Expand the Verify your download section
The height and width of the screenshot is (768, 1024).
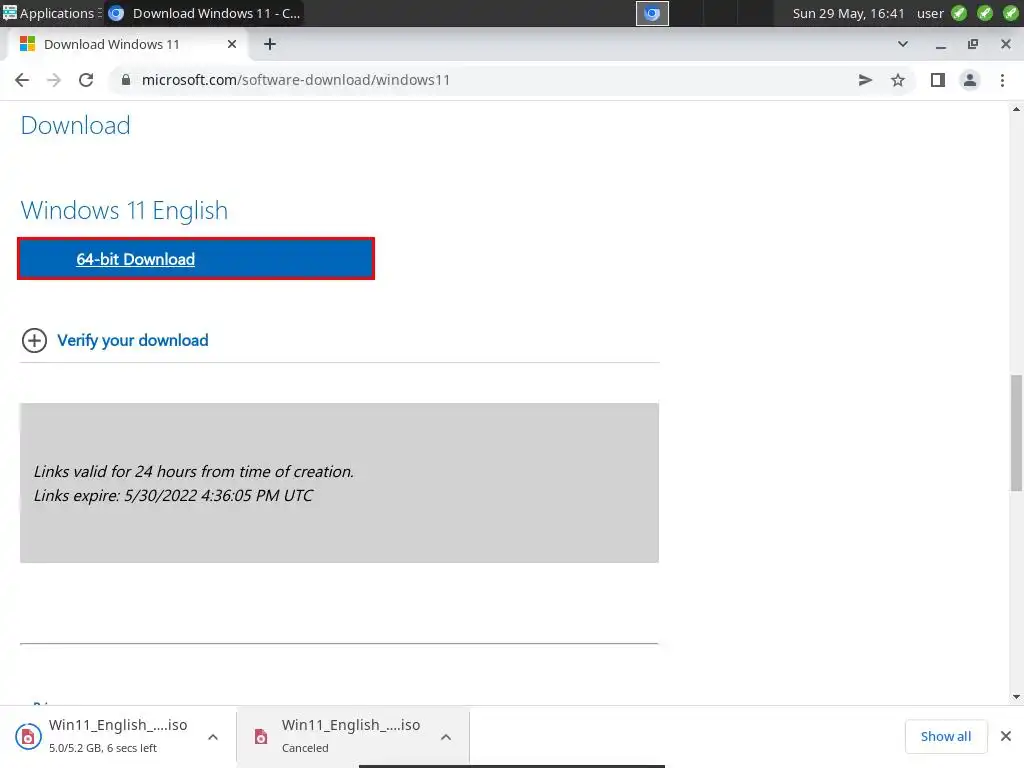point(133,340)
